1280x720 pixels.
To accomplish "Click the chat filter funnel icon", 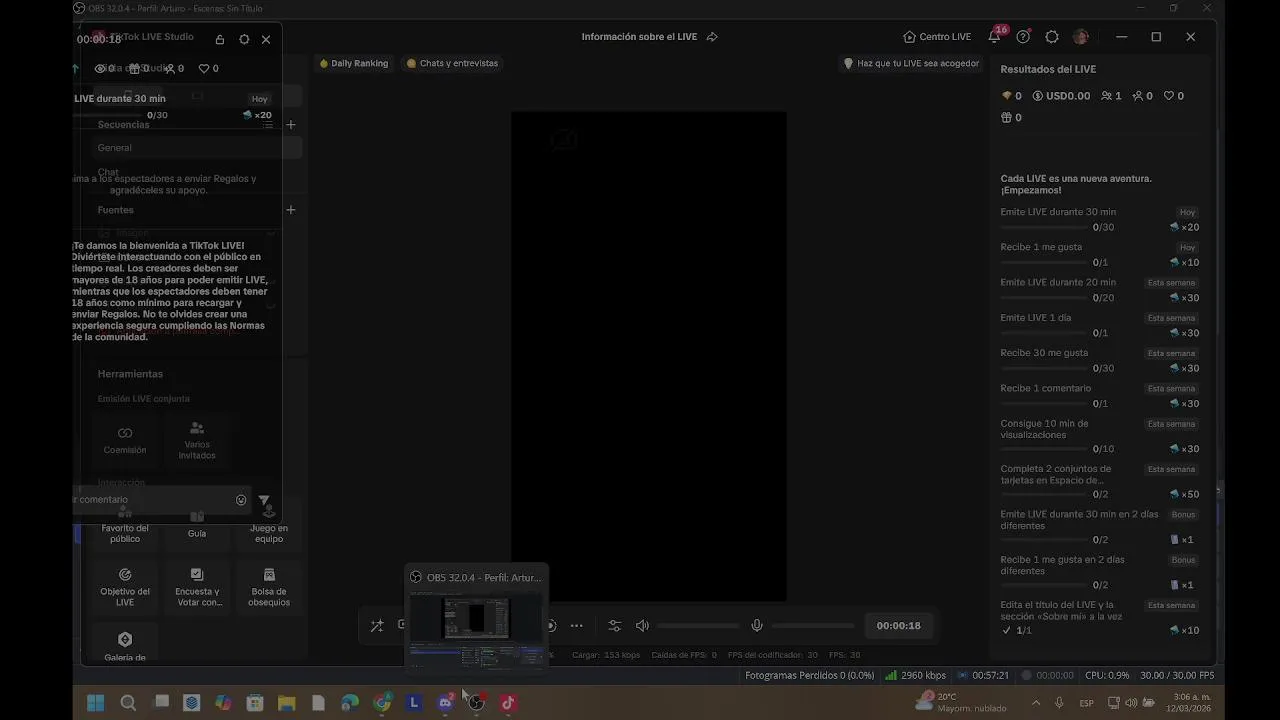I will click(x=264, y=500).
